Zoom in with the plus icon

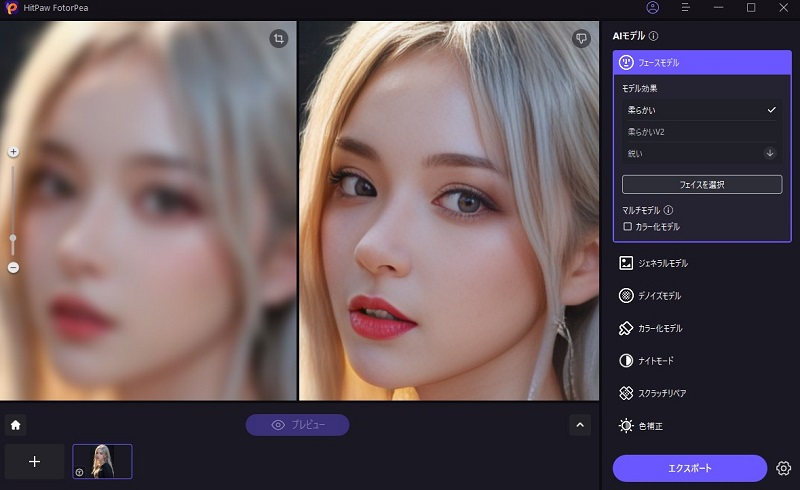point(13,152)
